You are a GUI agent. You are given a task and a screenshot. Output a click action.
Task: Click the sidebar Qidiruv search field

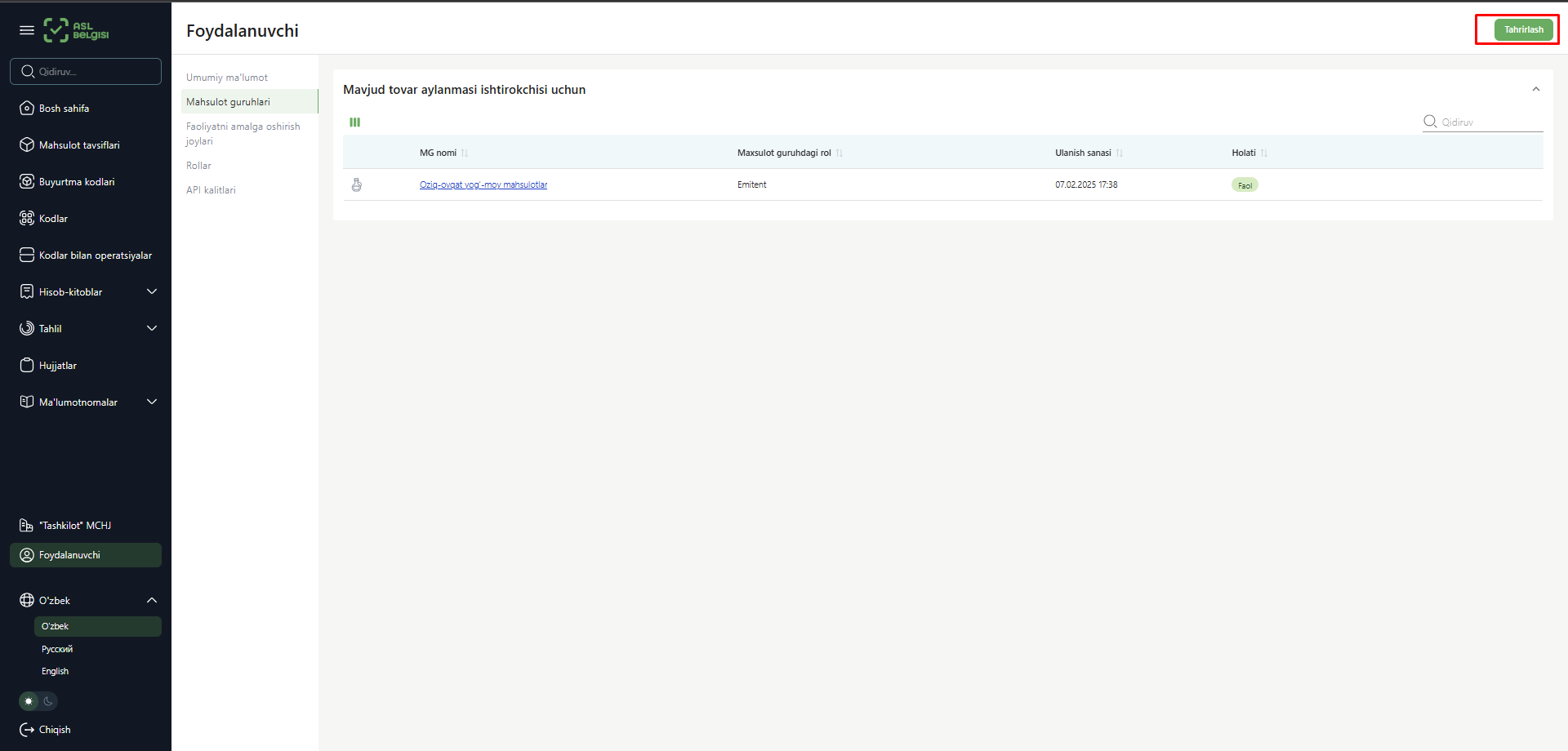tap(86, 72)
